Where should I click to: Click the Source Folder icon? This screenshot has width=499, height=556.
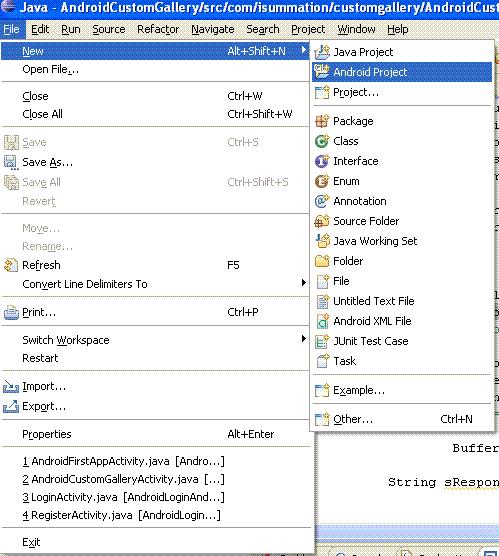[322, 221]
